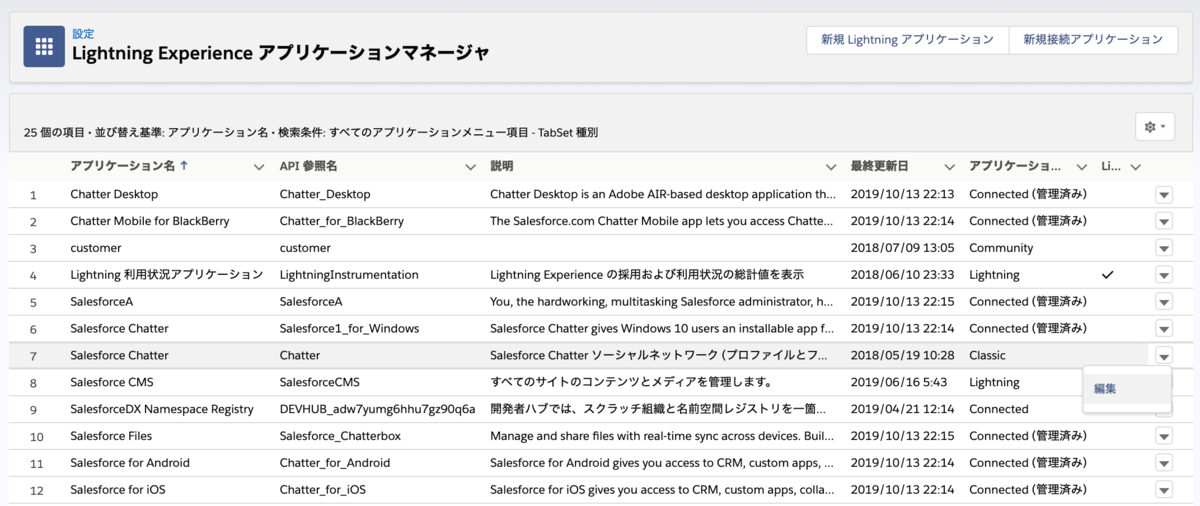Click the 'Salesforce1_for_Windows' API name cell
This screenshot has height=506, width=1200.
point(349,329)
